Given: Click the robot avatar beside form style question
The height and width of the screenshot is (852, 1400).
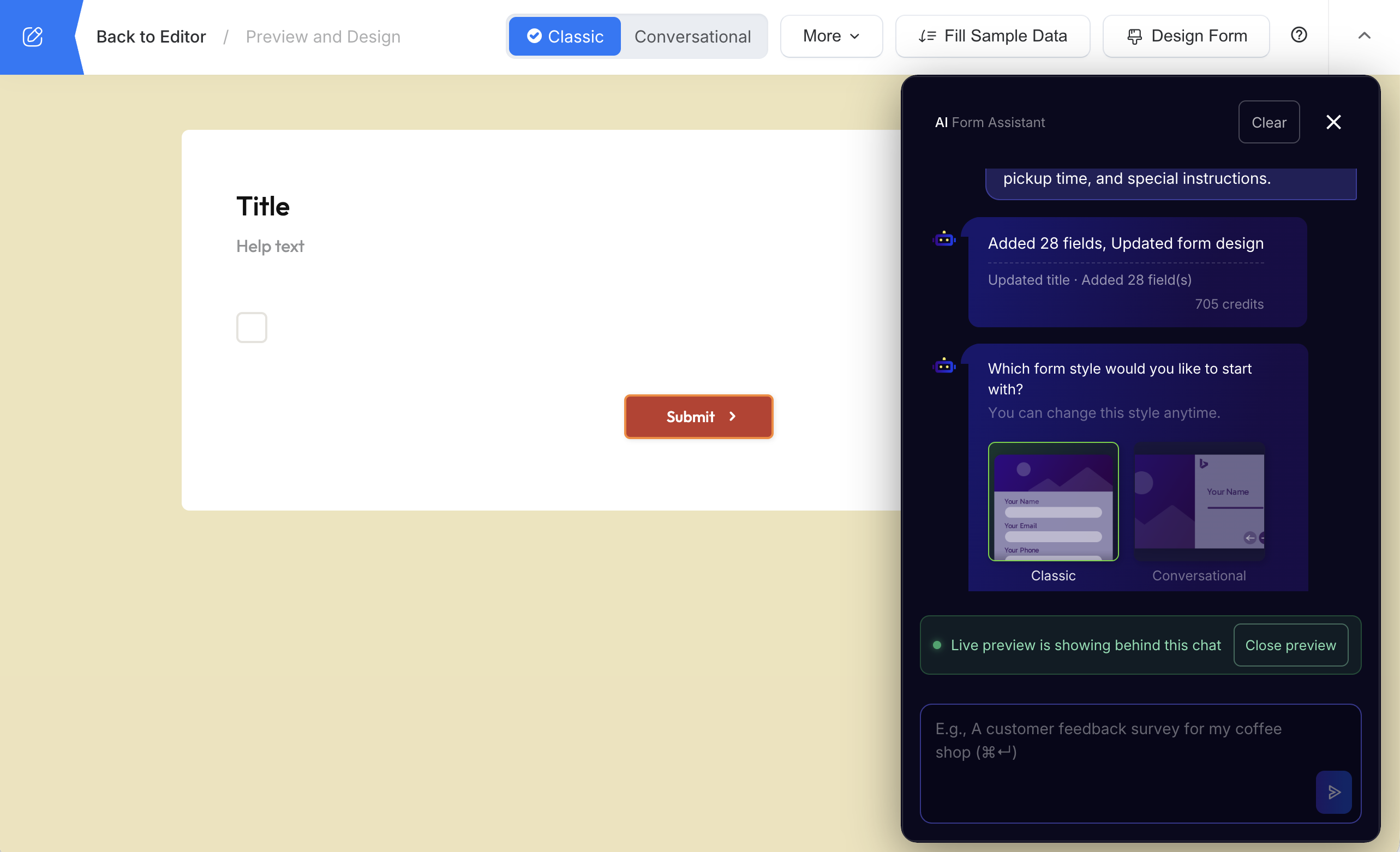Looking at the screenshot, I should point(944,366).
